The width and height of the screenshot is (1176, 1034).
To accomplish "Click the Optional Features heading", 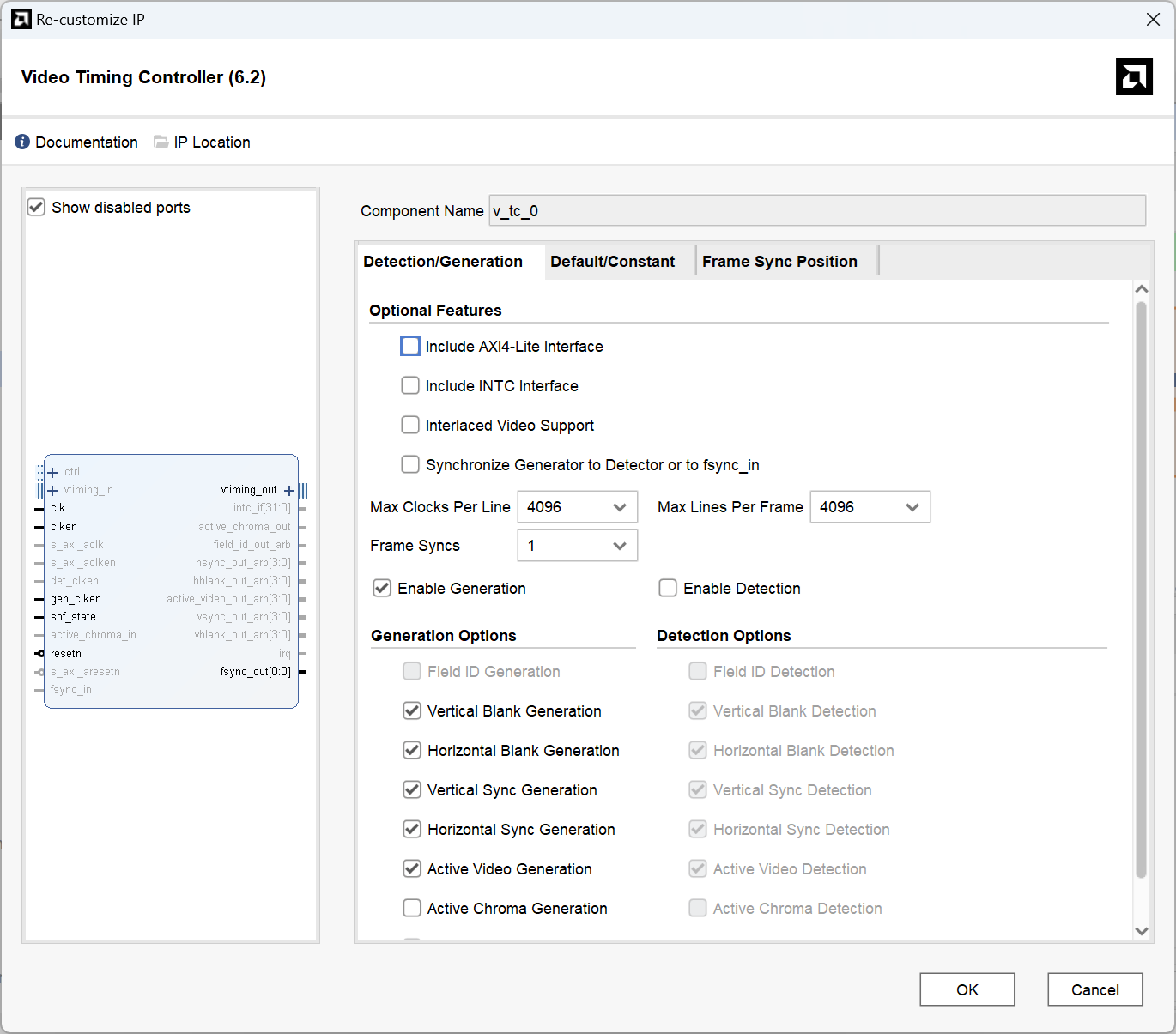I will [435, 310].
